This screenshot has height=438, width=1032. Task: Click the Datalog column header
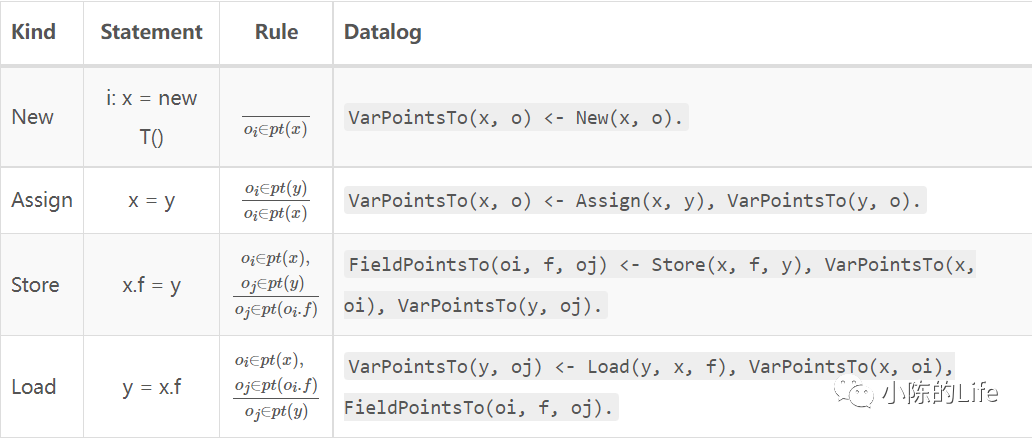coord(382,32)
